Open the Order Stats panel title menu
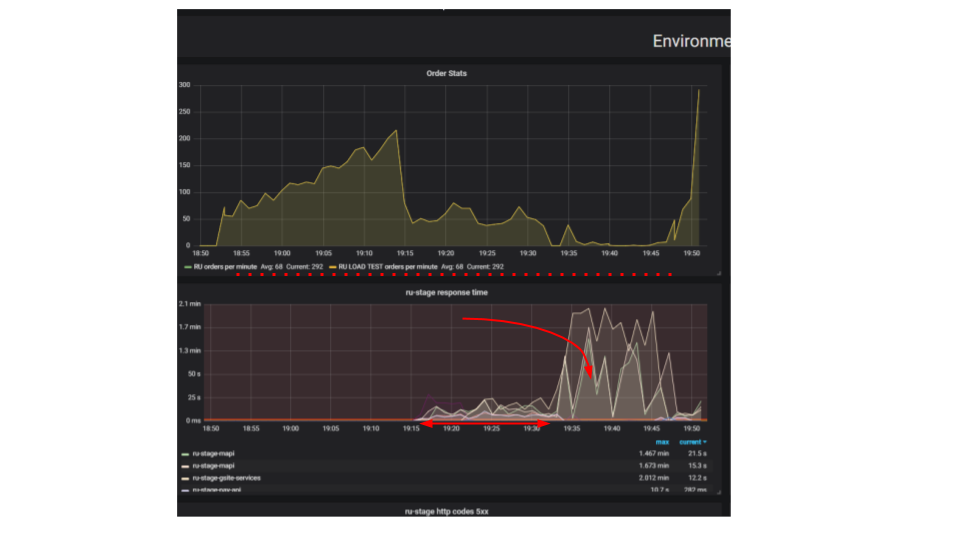Image resolution: width=960 pixels, height=540 pixels. pyautogui.click(x=446, y=73)
